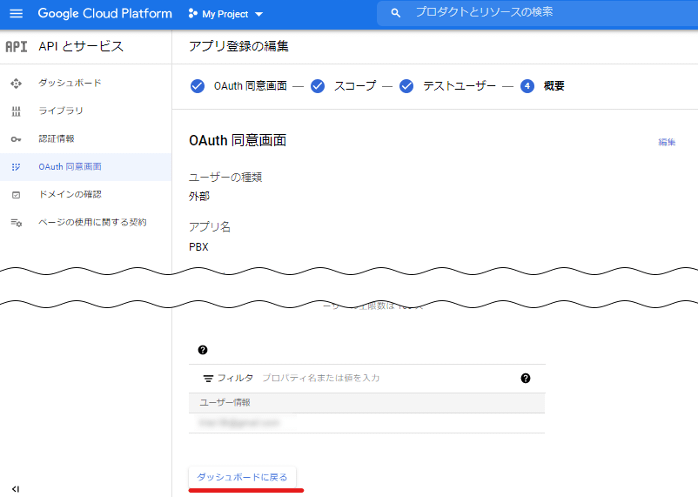698x497 pixels.
Task: Click the ページの使用に関する契約 settings icon
Action: point(16,223)
